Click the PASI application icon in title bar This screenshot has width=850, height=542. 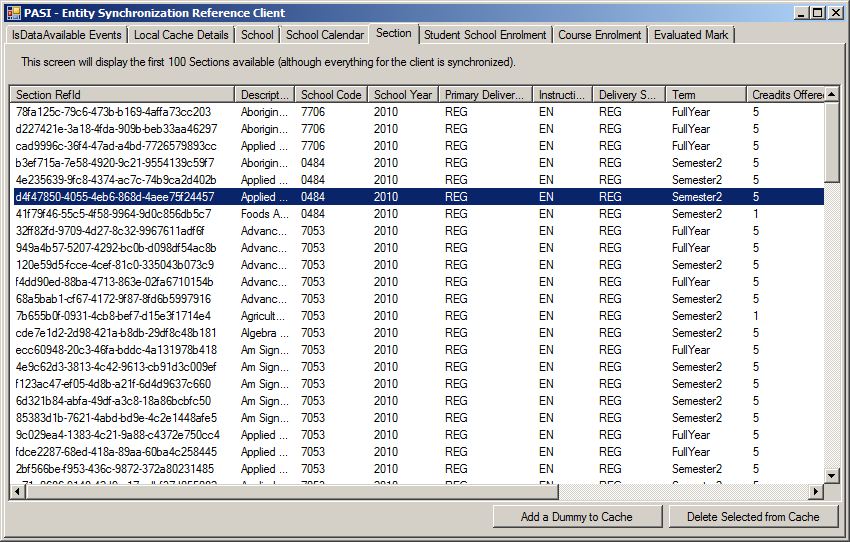[x=13, y=12]
